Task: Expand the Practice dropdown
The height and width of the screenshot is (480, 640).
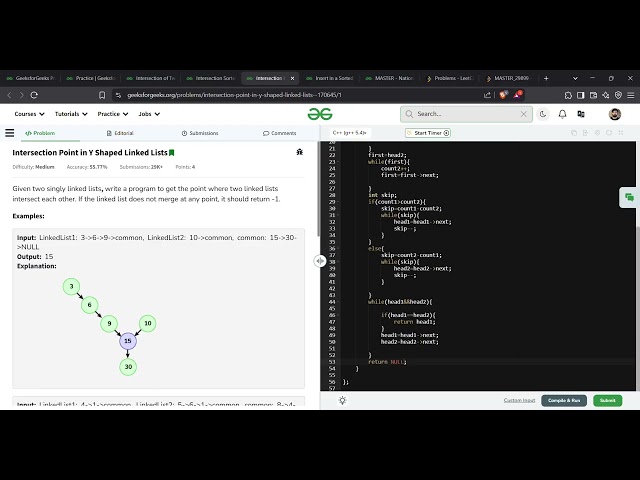Action: click(x=113, y=114)
